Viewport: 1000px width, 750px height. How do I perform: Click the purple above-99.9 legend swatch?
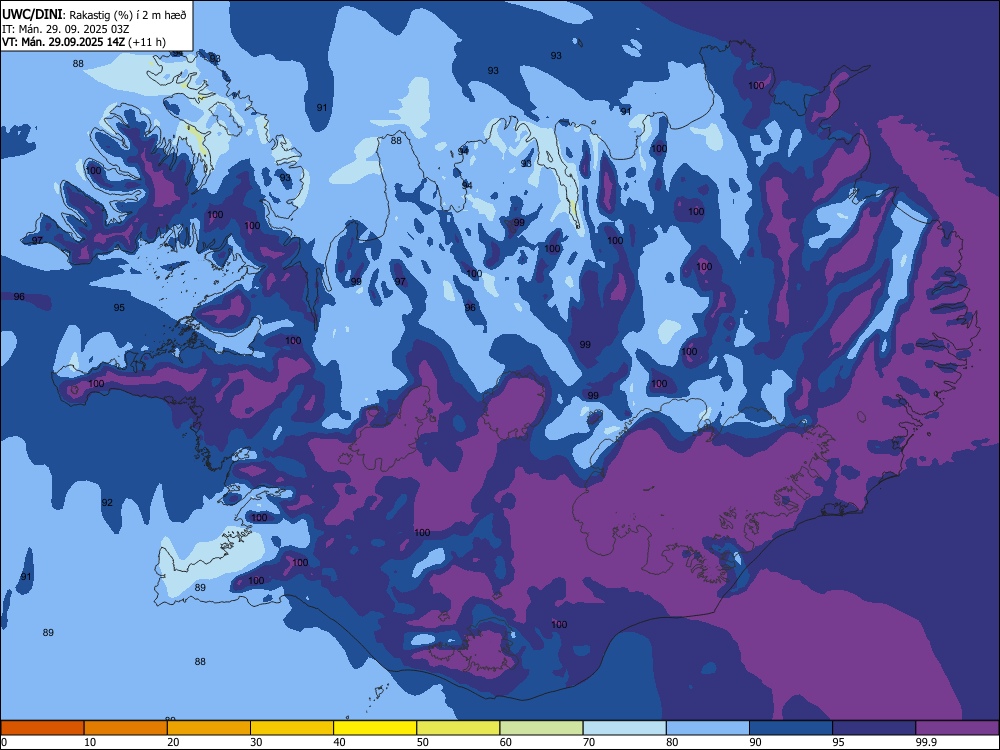tap(957, 728)
